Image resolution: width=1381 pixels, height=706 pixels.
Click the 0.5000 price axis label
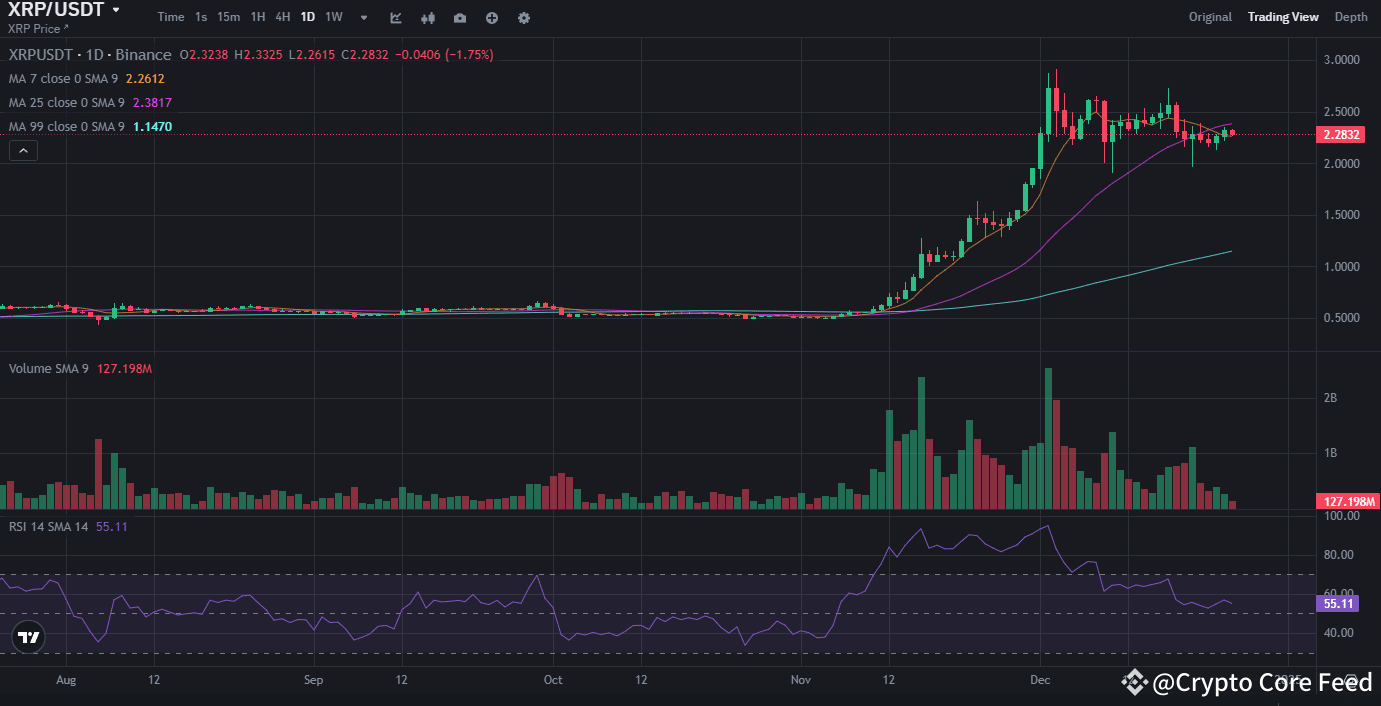(x=1341, y=319)
